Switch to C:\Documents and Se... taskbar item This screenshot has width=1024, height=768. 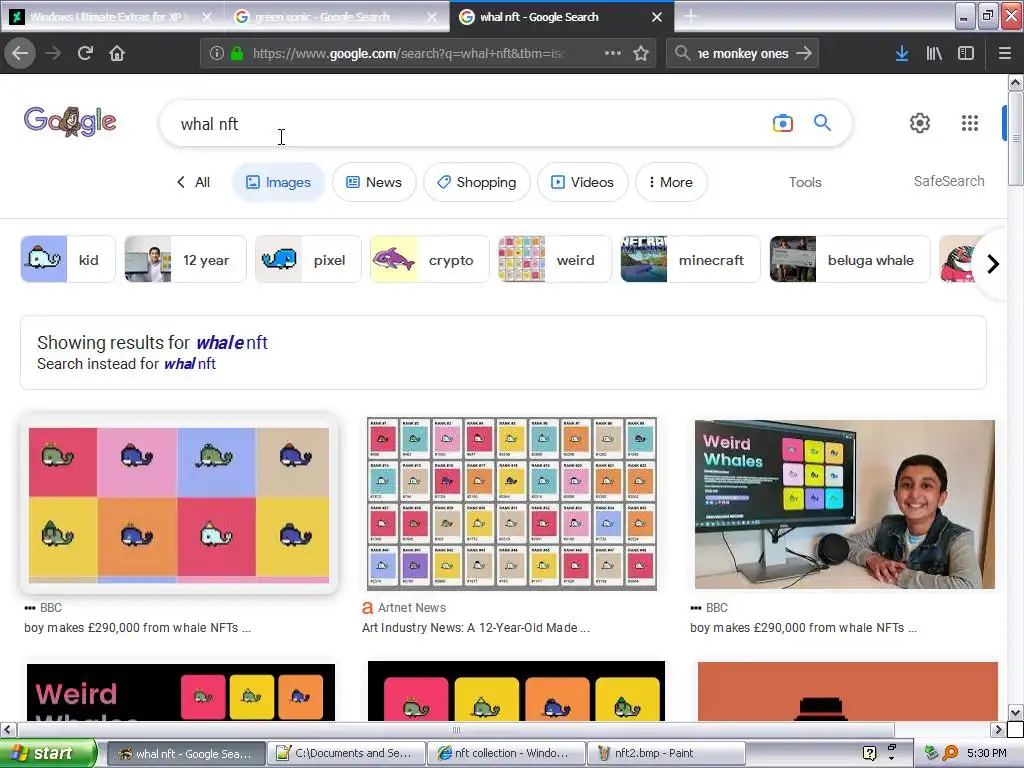point(347,753)
